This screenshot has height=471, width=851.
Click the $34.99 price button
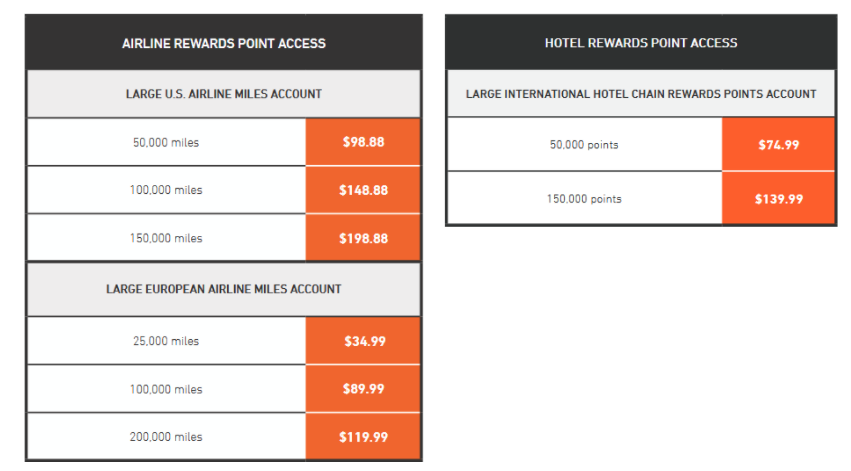[x=363, y=341]
